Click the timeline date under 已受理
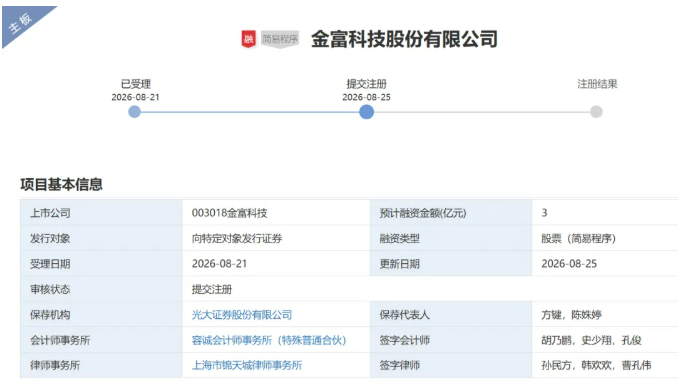This screenshot has width=683, height=381. coord(135,97)
